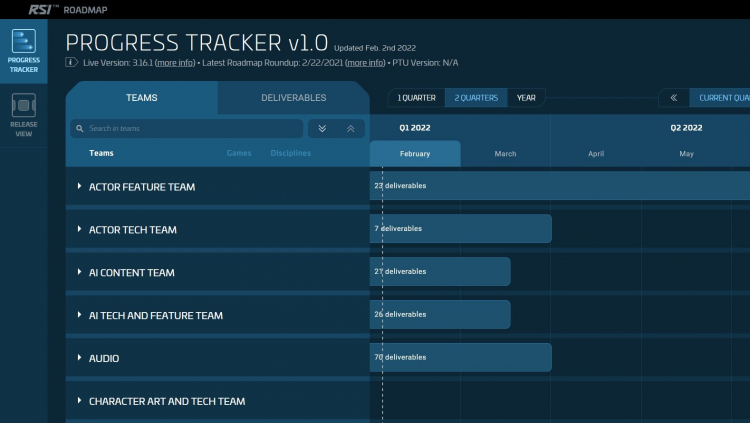Jump to Current Quarter button
Screen dimensions: 750x423
point(720,98)
